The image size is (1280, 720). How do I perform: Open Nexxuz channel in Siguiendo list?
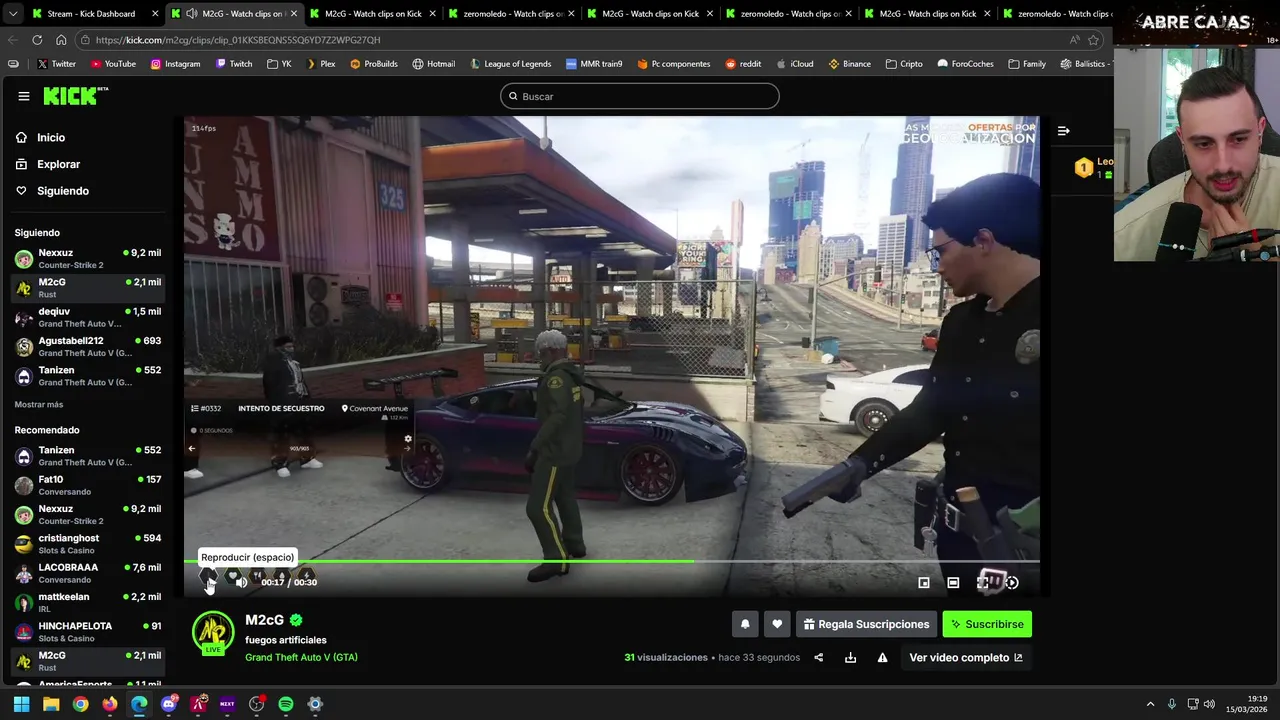point(88,259)
